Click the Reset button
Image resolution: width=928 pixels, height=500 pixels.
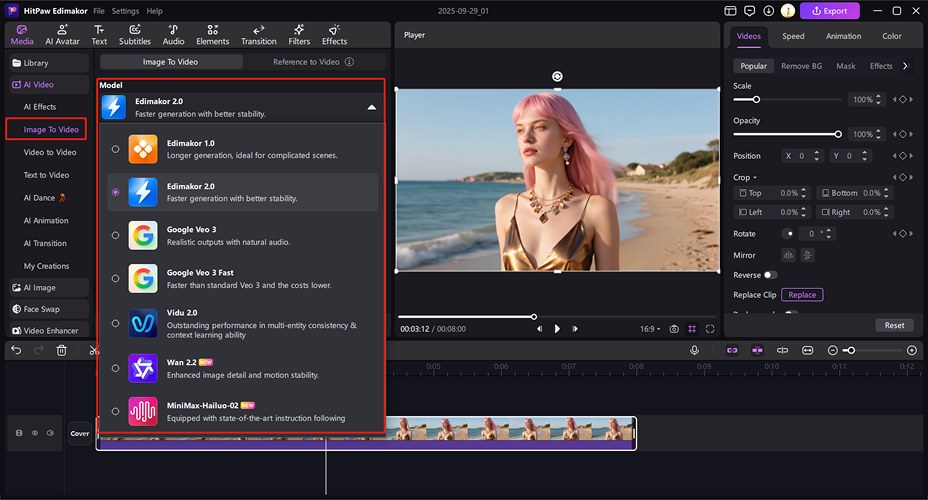pyautogui.click(x=894, y=325)
